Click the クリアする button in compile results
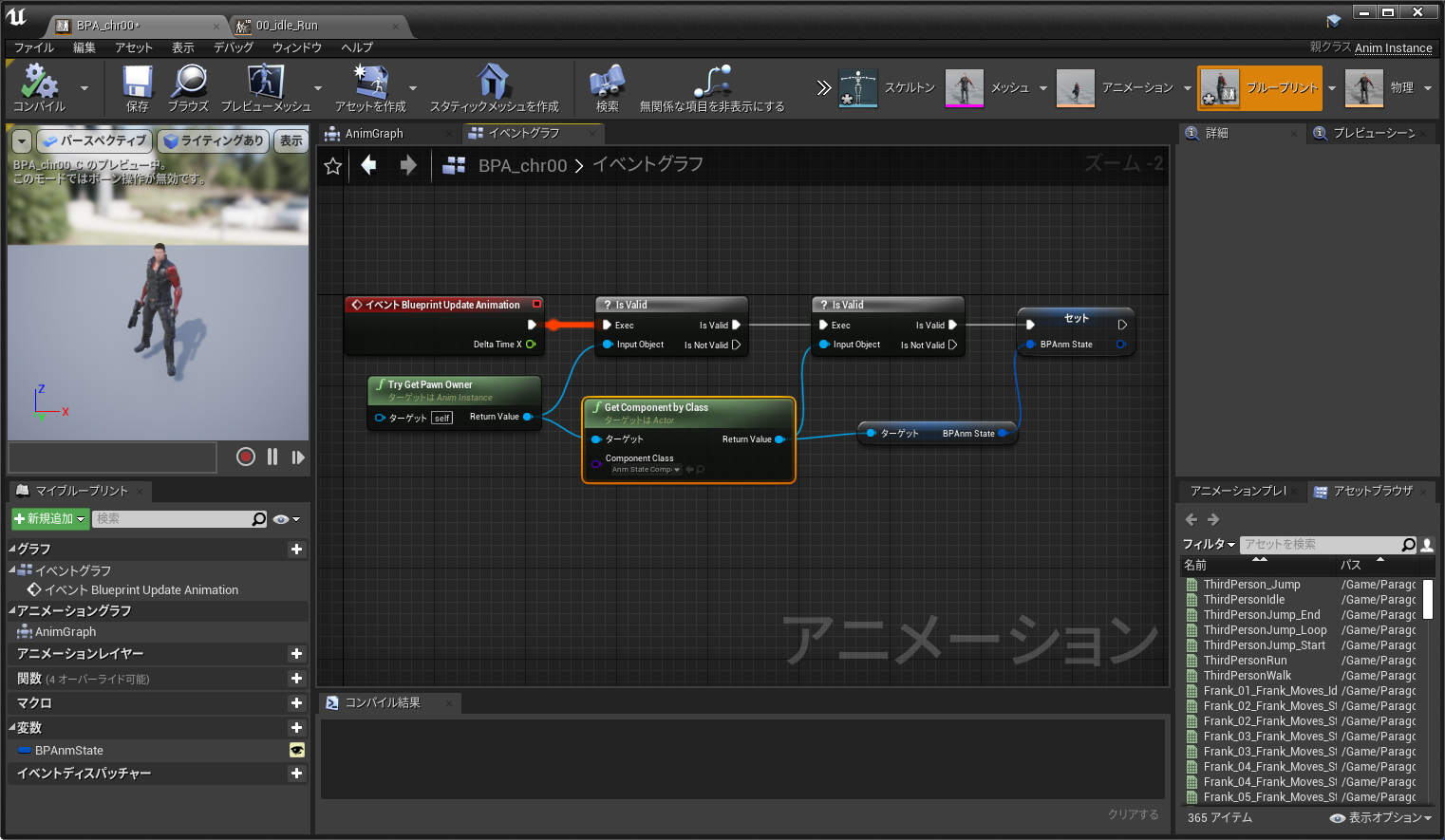The width and height of the screenshot is (1445, 840). point(1134,814)
